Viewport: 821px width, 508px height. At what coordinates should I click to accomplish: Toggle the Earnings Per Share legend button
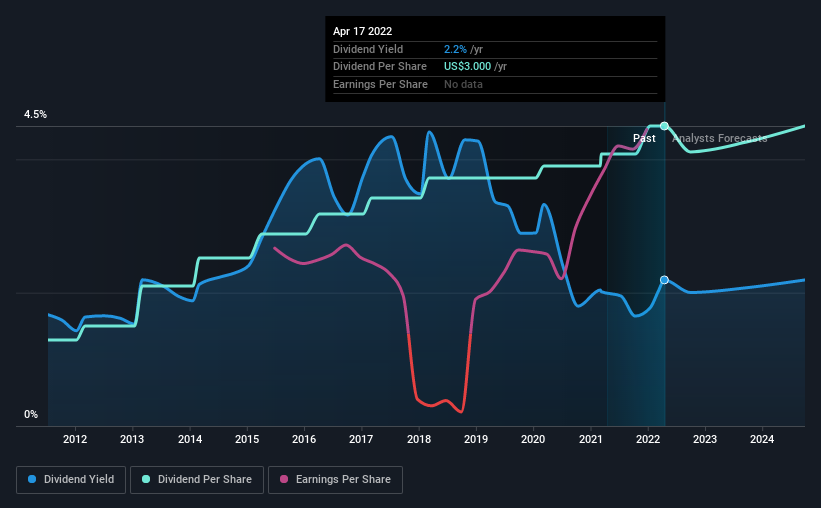pos(335,480)
